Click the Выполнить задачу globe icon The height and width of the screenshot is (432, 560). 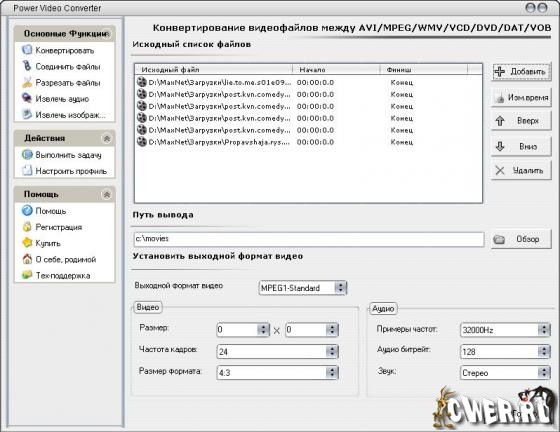click(27, 155)
